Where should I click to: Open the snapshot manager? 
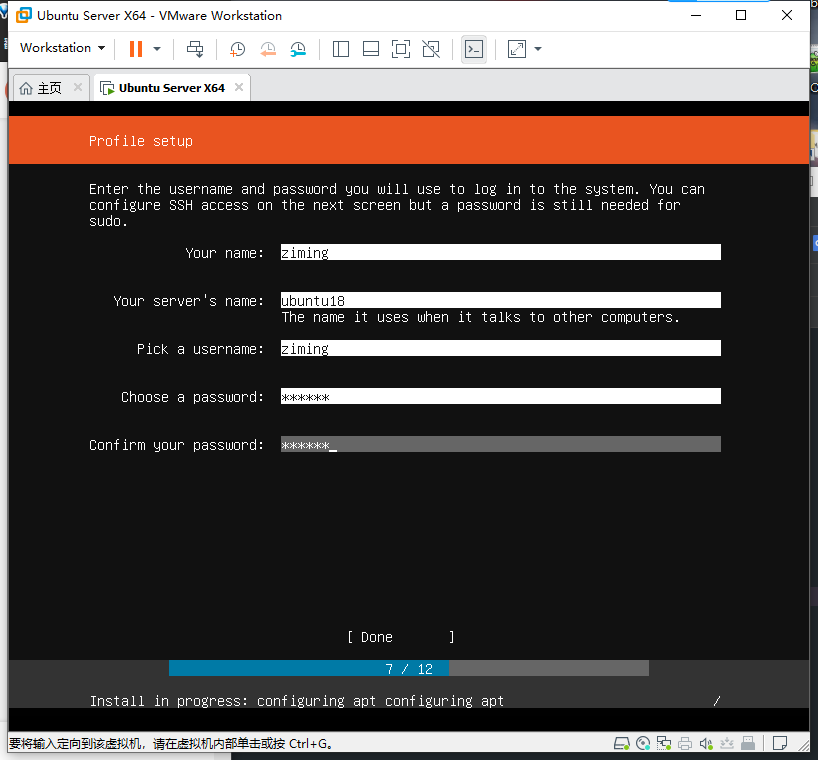(298, 49)
